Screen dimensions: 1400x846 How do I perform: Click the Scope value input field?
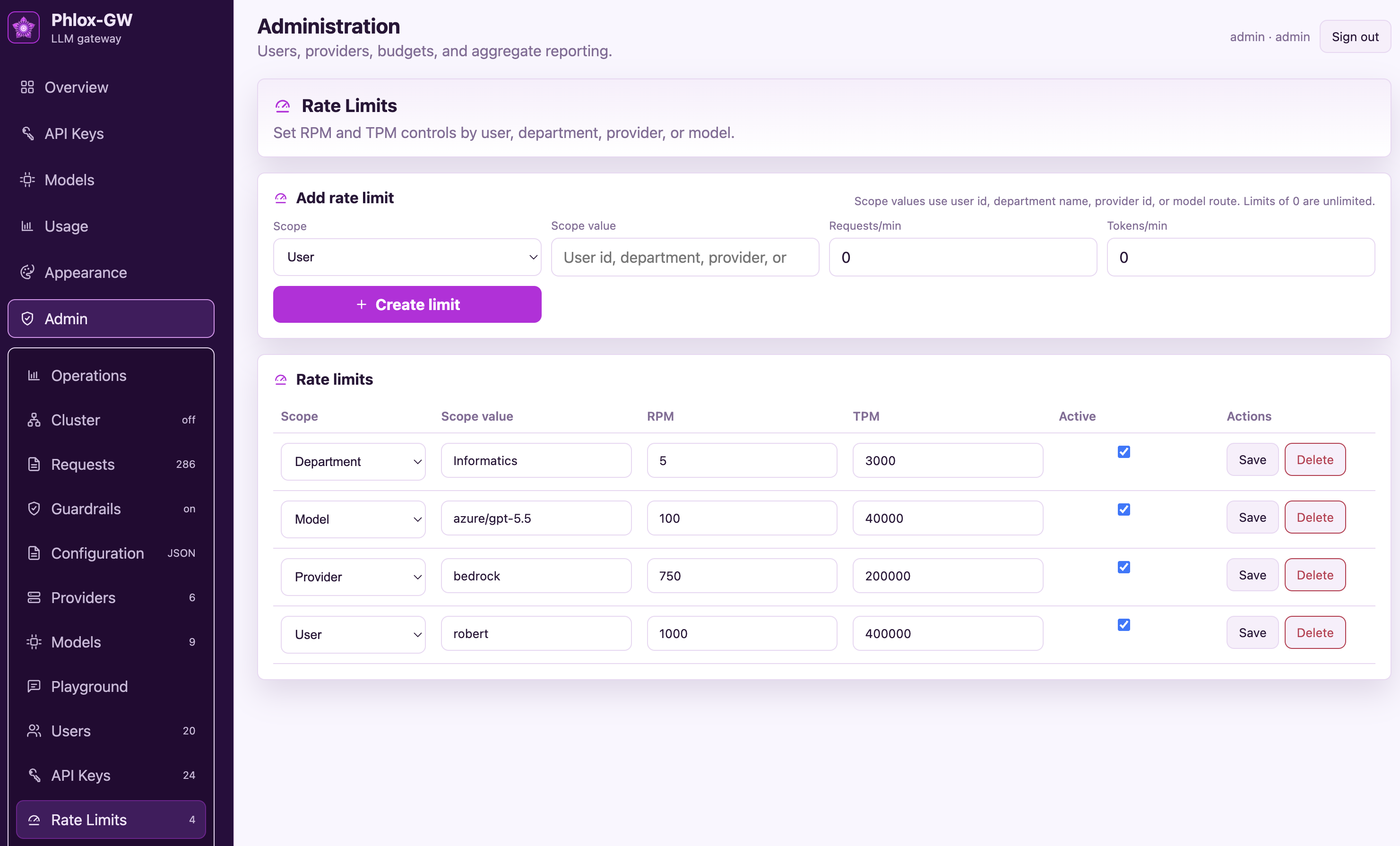685,257
